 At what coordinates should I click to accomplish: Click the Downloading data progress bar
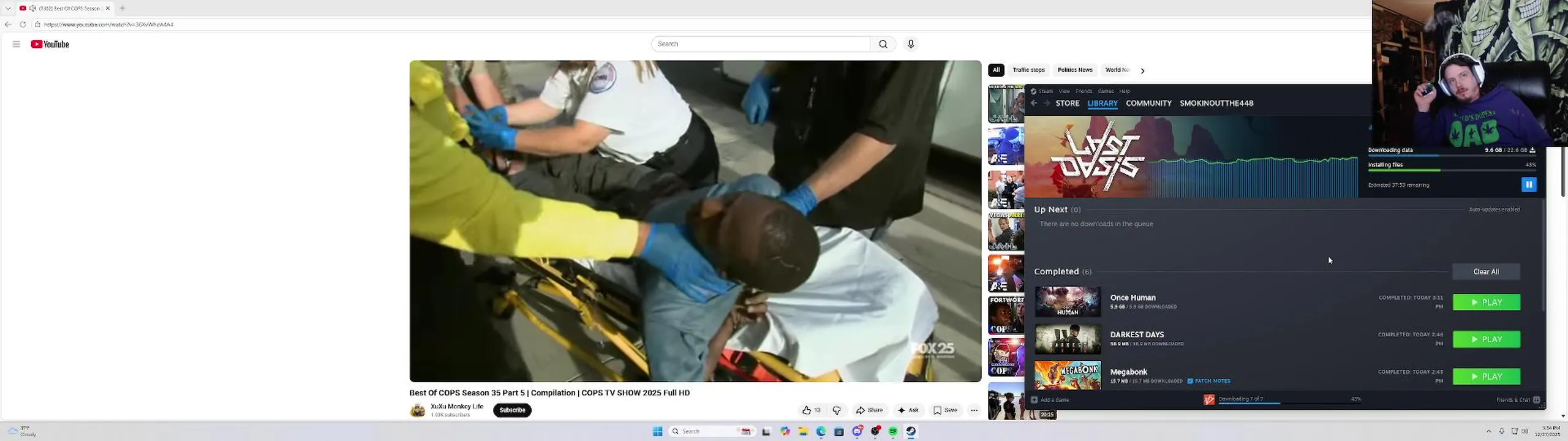pyautogui.click(x=1452, y=156)
